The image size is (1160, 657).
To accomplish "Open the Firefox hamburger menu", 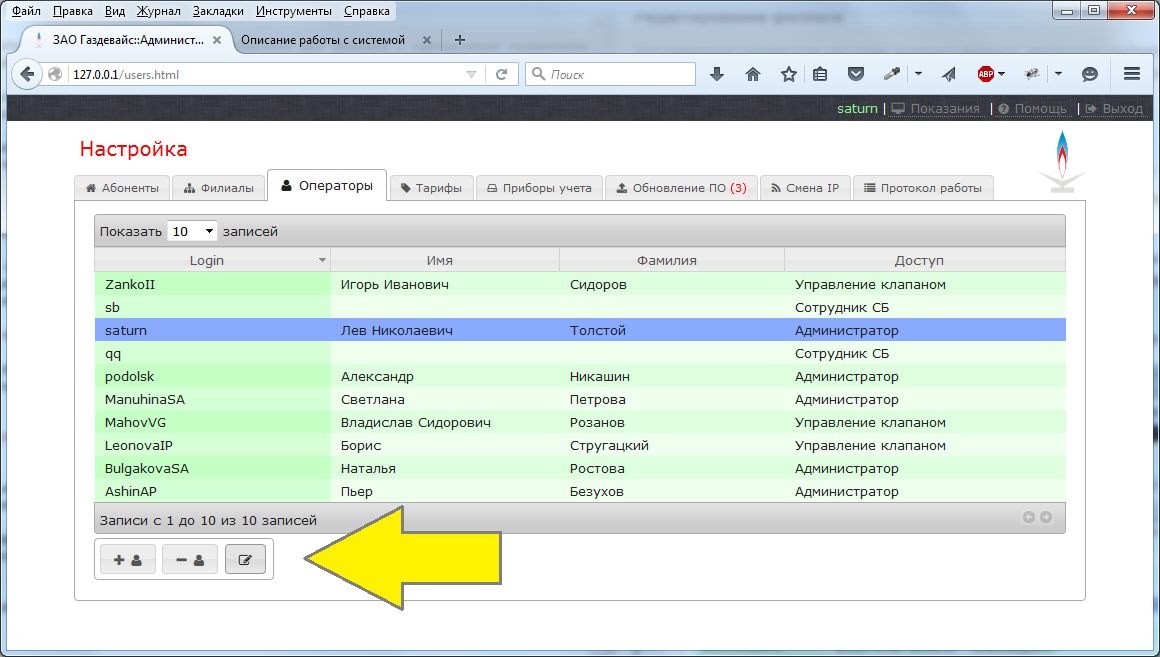I will click(1132, 74).
